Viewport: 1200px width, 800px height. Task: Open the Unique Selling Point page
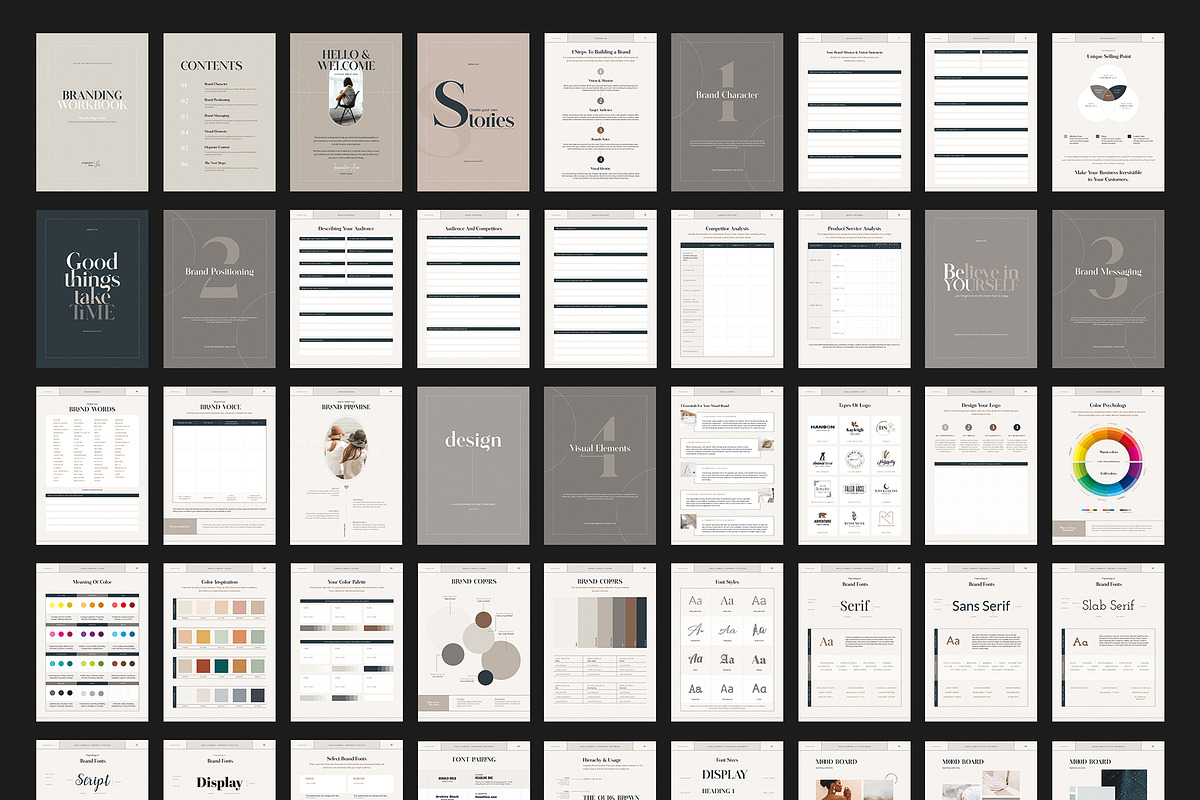click(1108, 112)
